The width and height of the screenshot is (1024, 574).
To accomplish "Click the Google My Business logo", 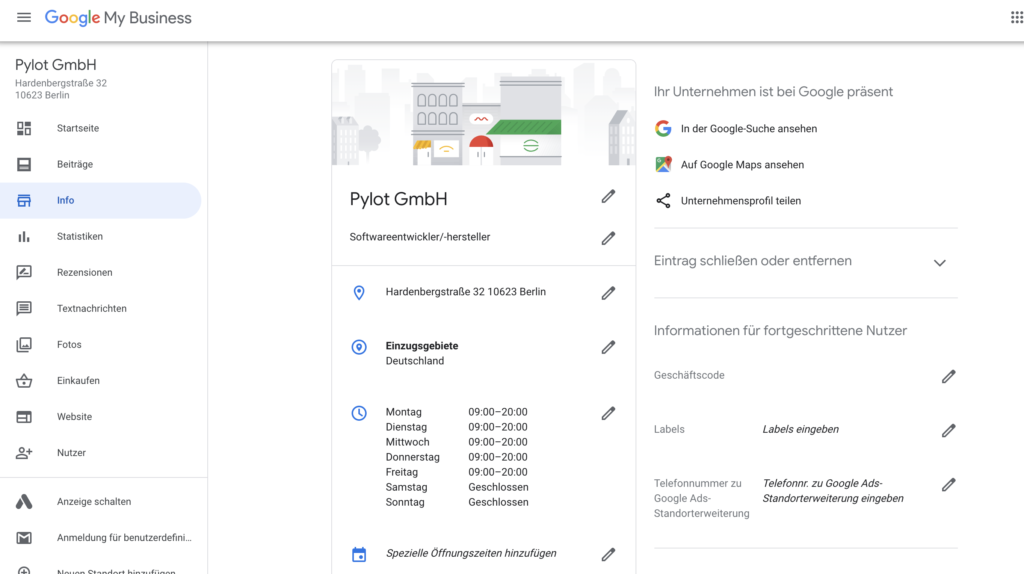I will point(118,18).
